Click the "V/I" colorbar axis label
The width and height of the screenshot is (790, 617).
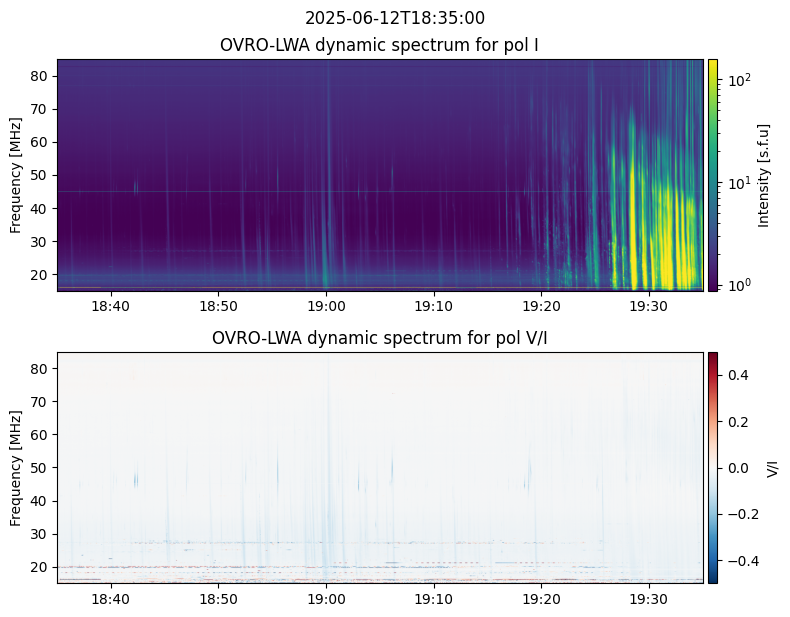pyautogui.click(x=772, y=468)
